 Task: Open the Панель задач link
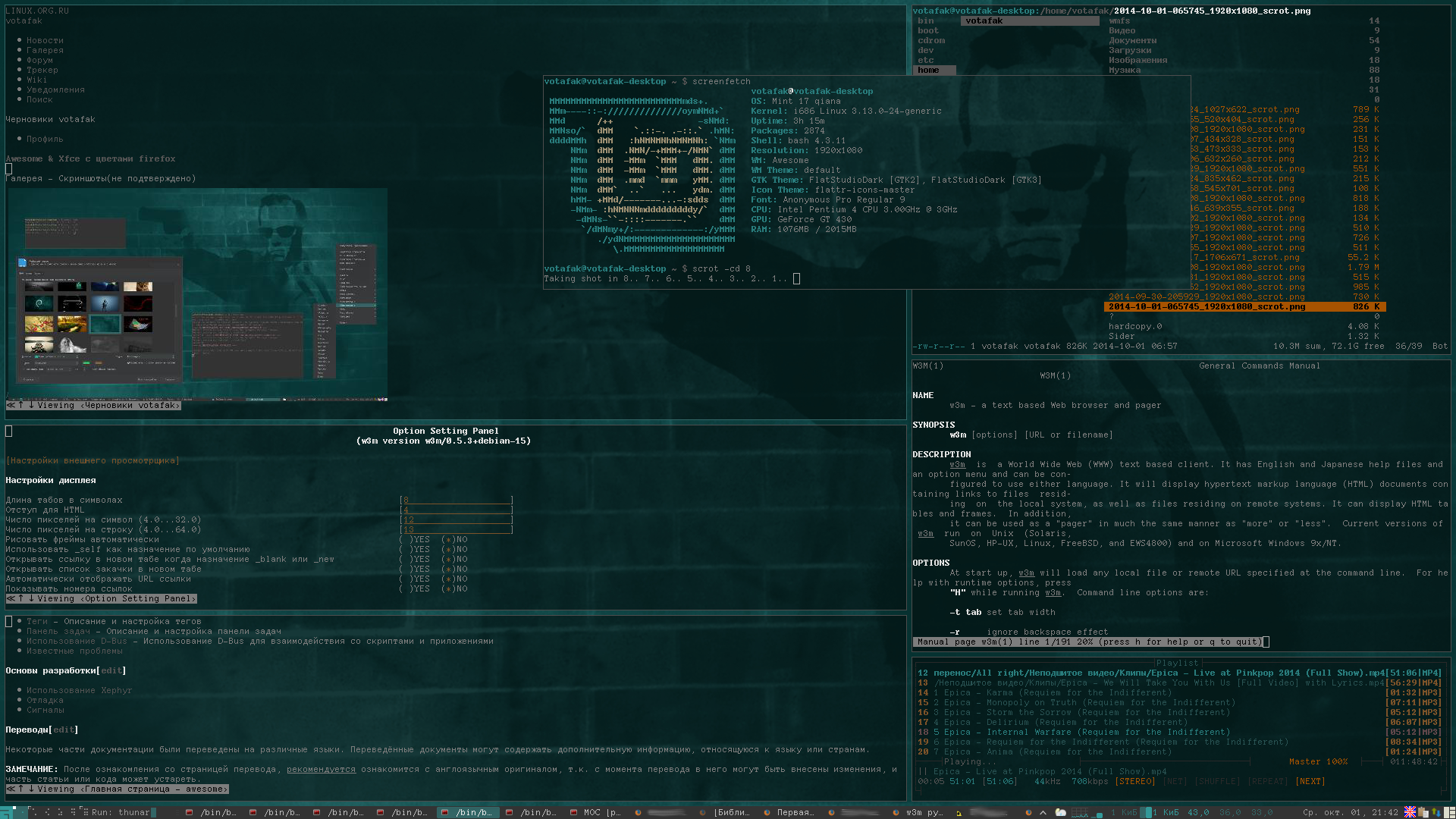[x=58, y=632]
